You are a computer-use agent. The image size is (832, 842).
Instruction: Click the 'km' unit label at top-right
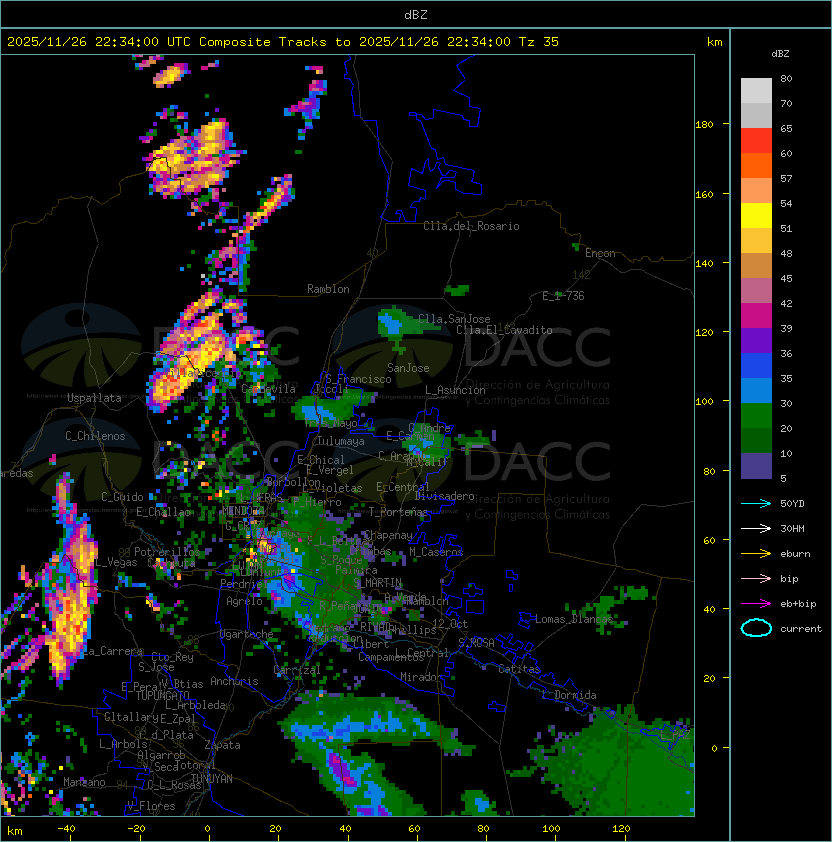(x=714, y=42)
